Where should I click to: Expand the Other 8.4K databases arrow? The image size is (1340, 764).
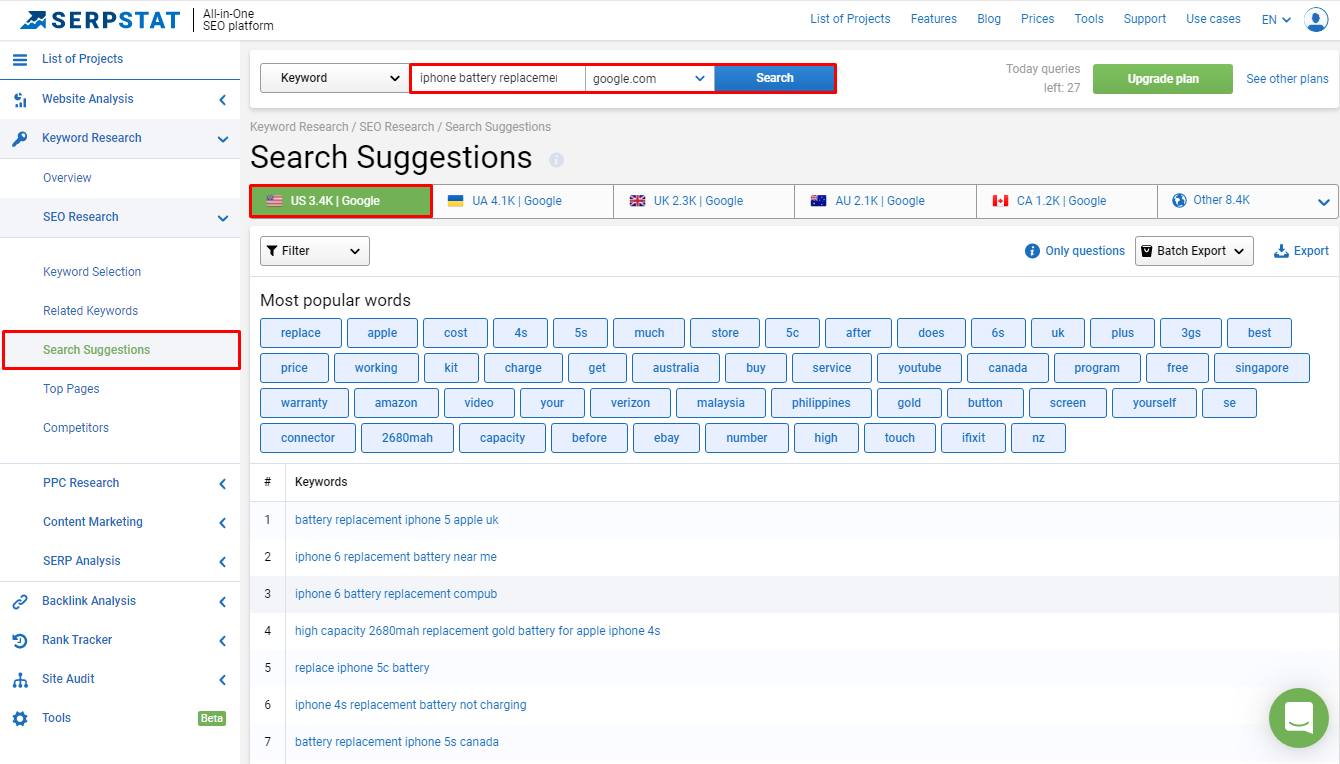(x=1325, y=202)
